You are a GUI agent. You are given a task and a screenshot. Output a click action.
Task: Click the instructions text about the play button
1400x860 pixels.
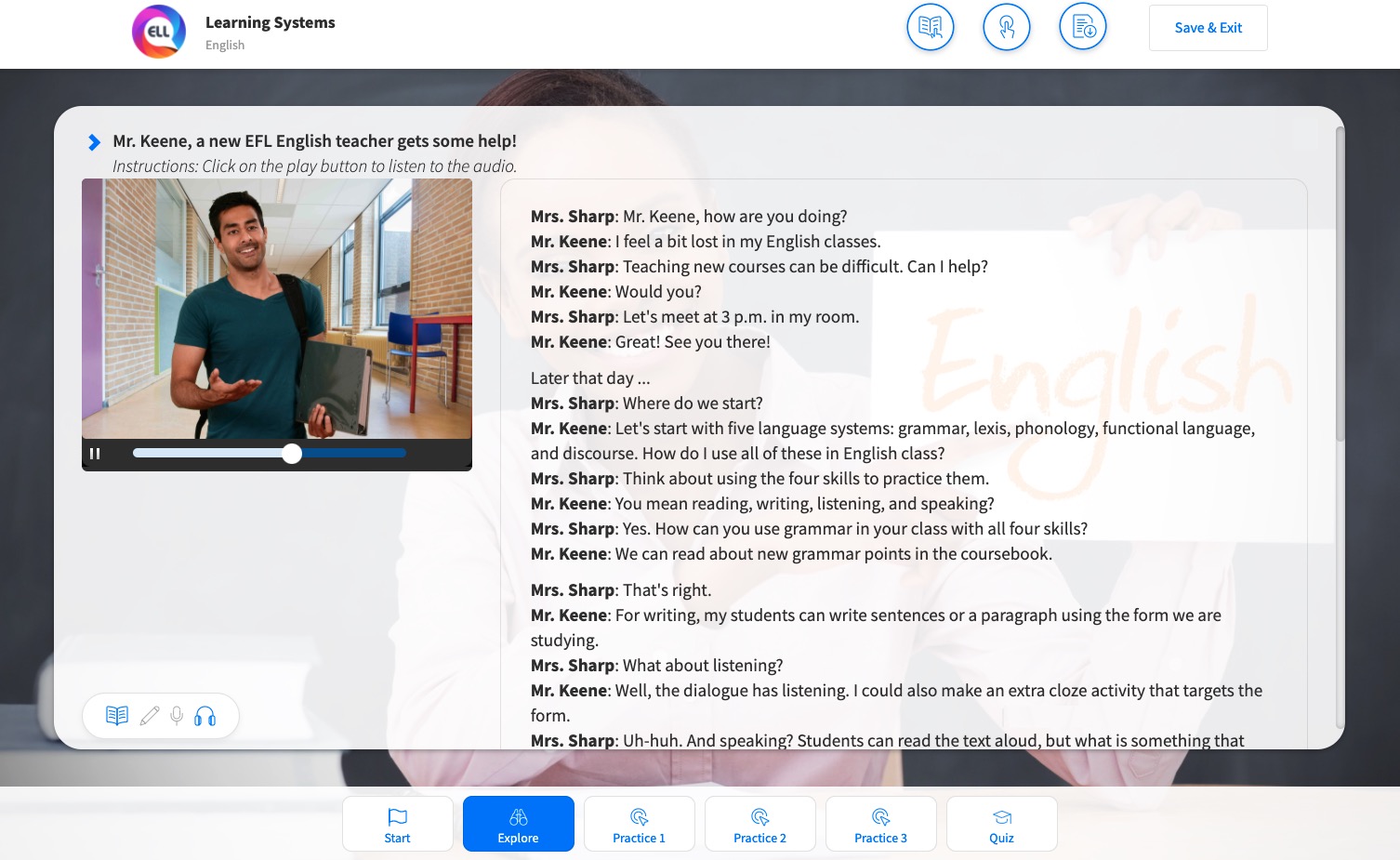pyautogui.click(x=314, y=166)
